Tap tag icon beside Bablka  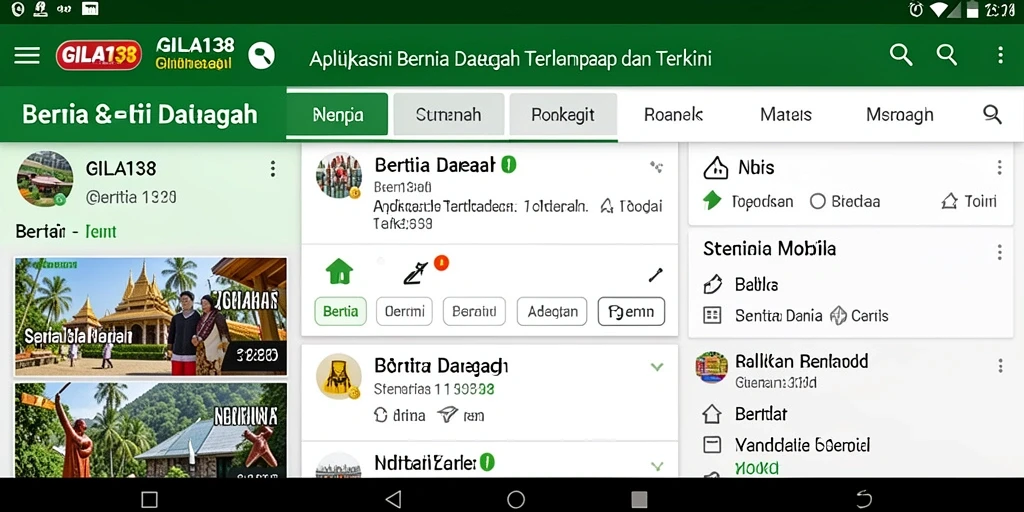pos(712,285)
